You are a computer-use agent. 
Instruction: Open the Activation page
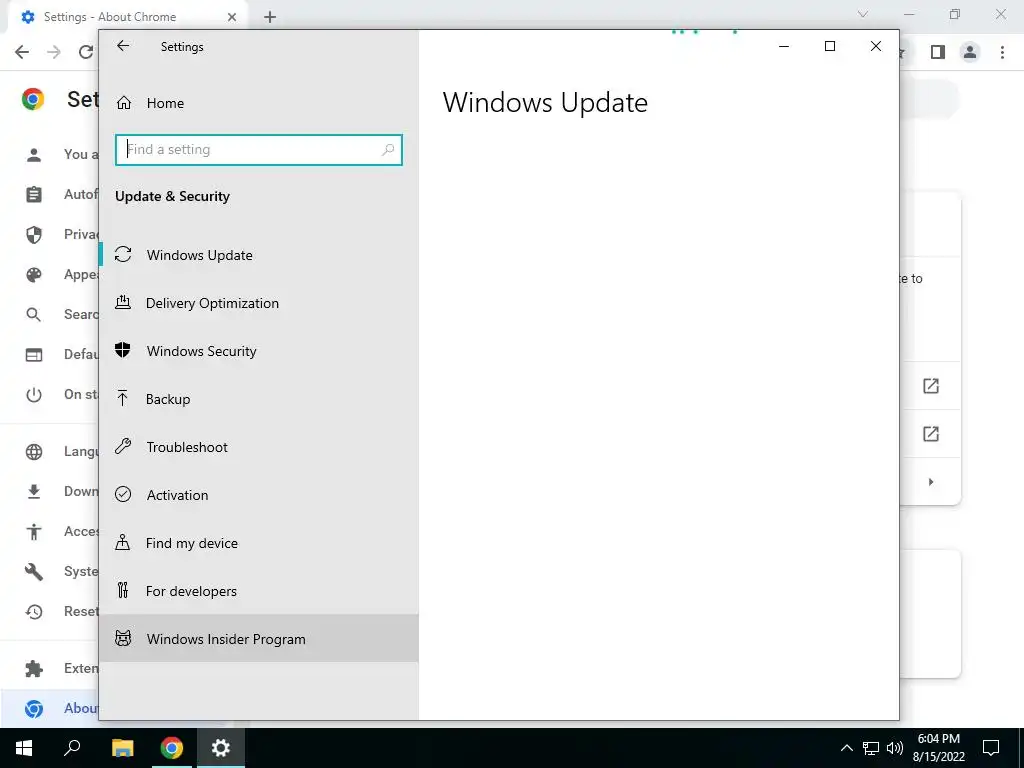point(259,495)
